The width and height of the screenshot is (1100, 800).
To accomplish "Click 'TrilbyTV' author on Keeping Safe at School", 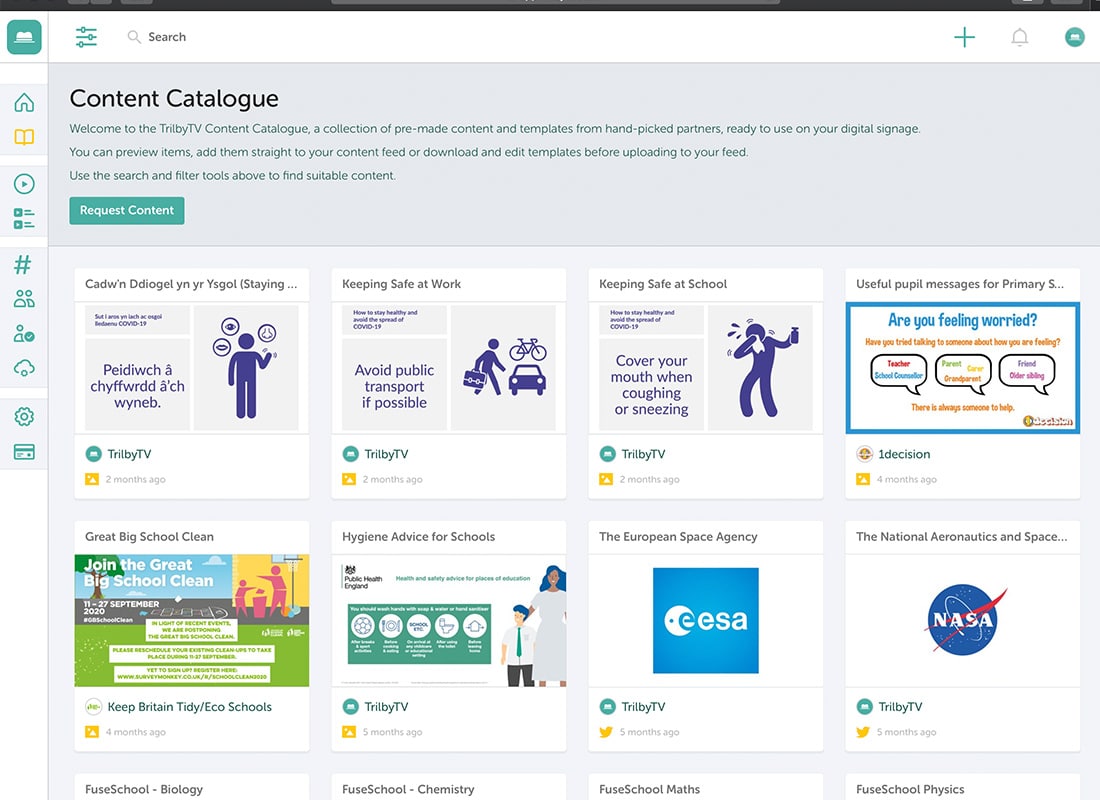I will (x=643, y=454).
